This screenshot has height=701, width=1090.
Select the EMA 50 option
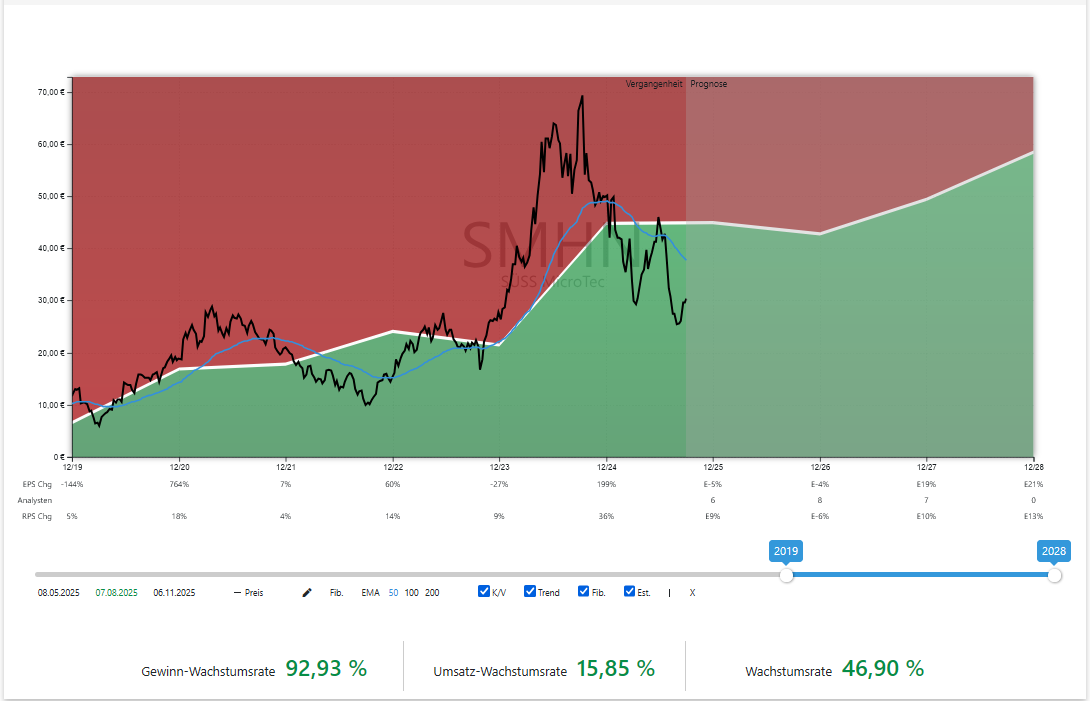point(393,593)
